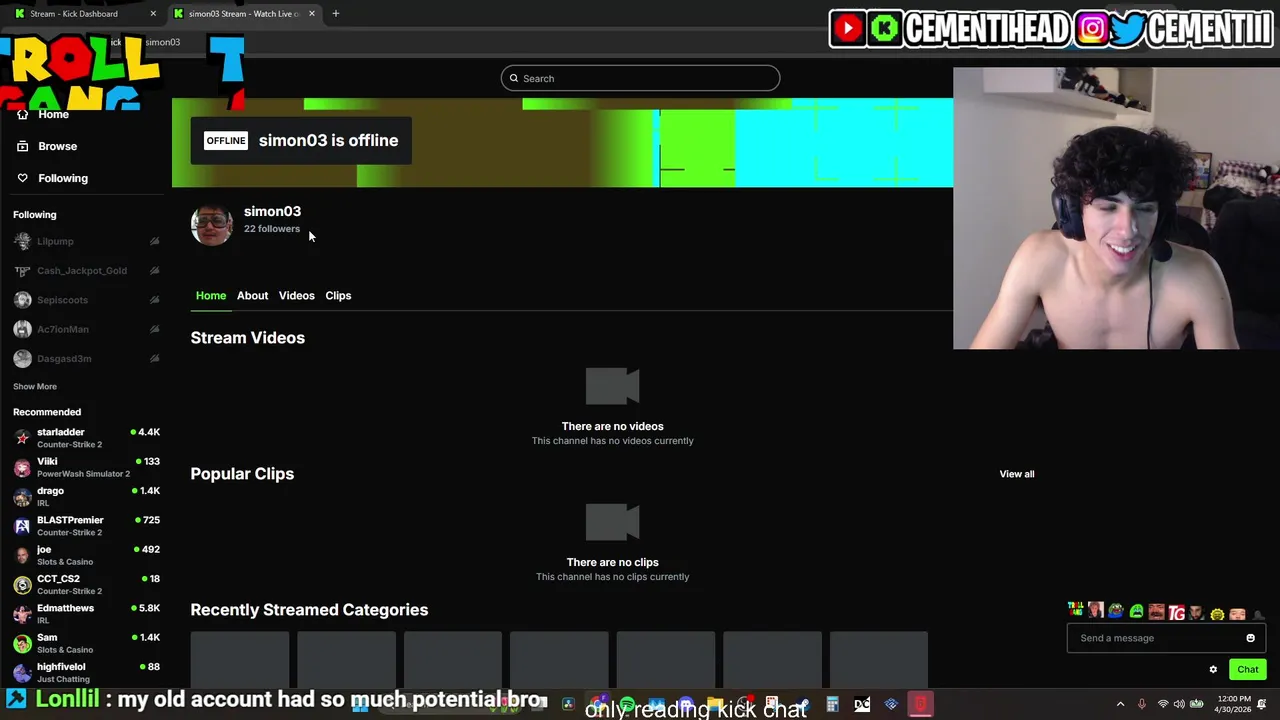Click first recently streamed category thumbnail
The image size is (1280, 720).
tap(240, 660)
